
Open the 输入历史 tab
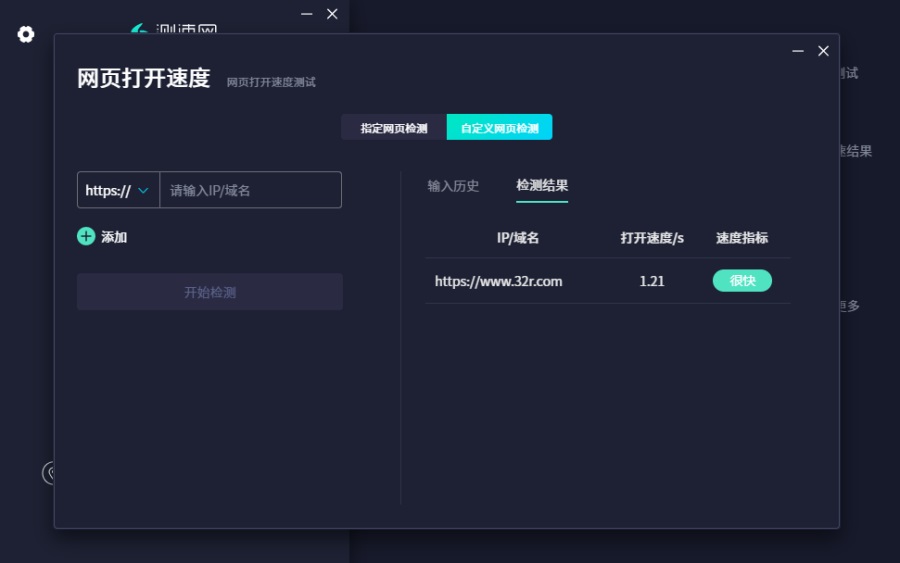tap(453, 186)
